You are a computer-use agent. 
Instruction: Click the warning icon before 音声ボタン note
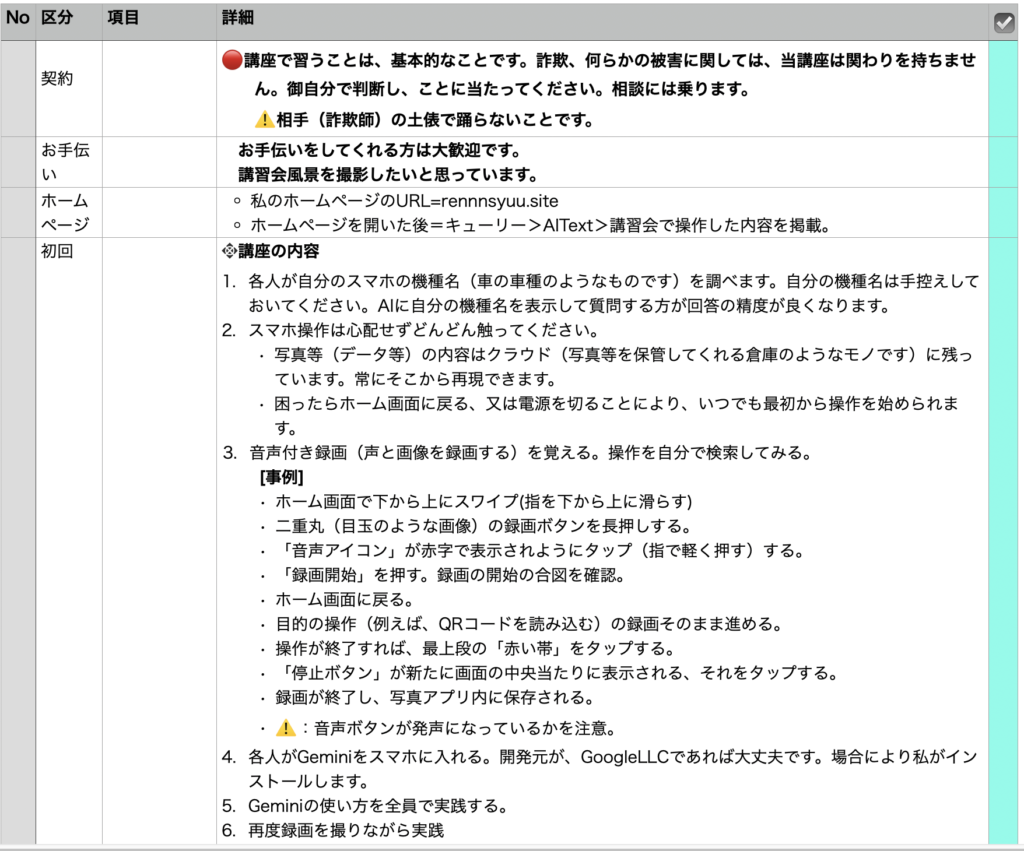pos(285,728)
